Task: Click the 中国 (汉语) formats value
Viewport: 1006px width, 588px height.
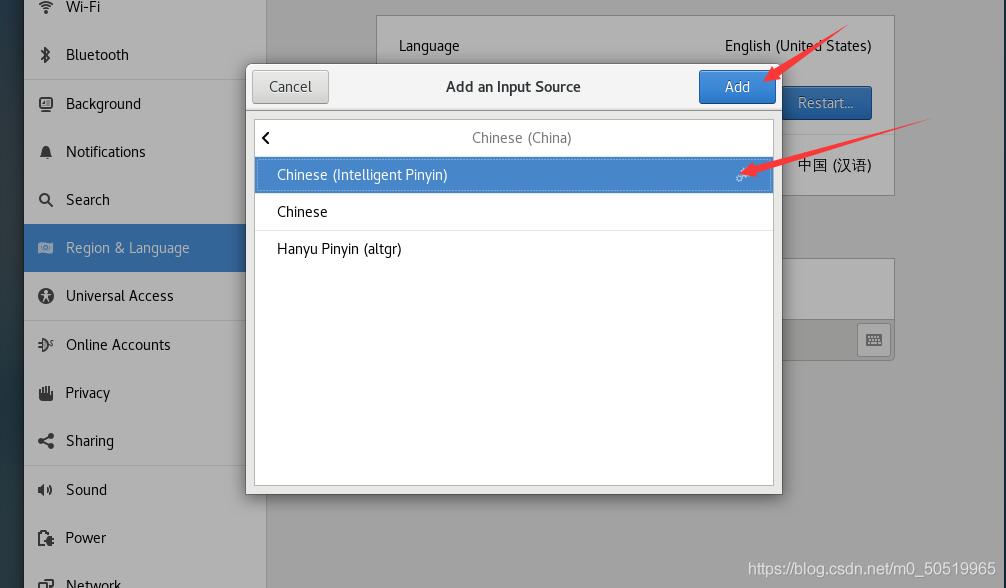Action: 834,166
